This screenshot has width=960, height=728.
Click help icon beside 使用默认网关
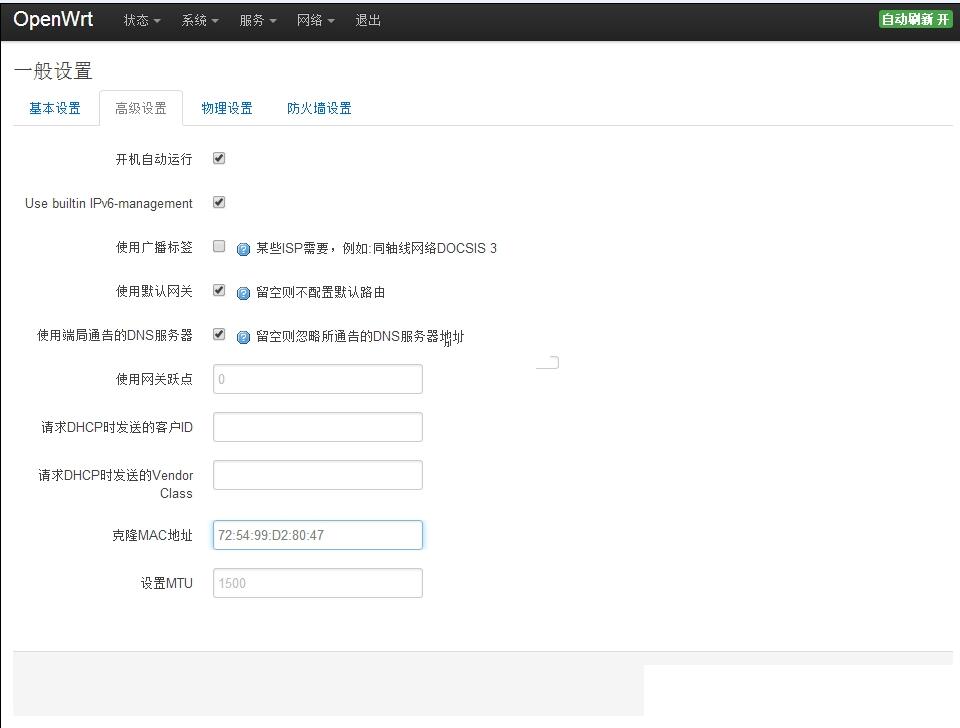[x=243, y=293]
